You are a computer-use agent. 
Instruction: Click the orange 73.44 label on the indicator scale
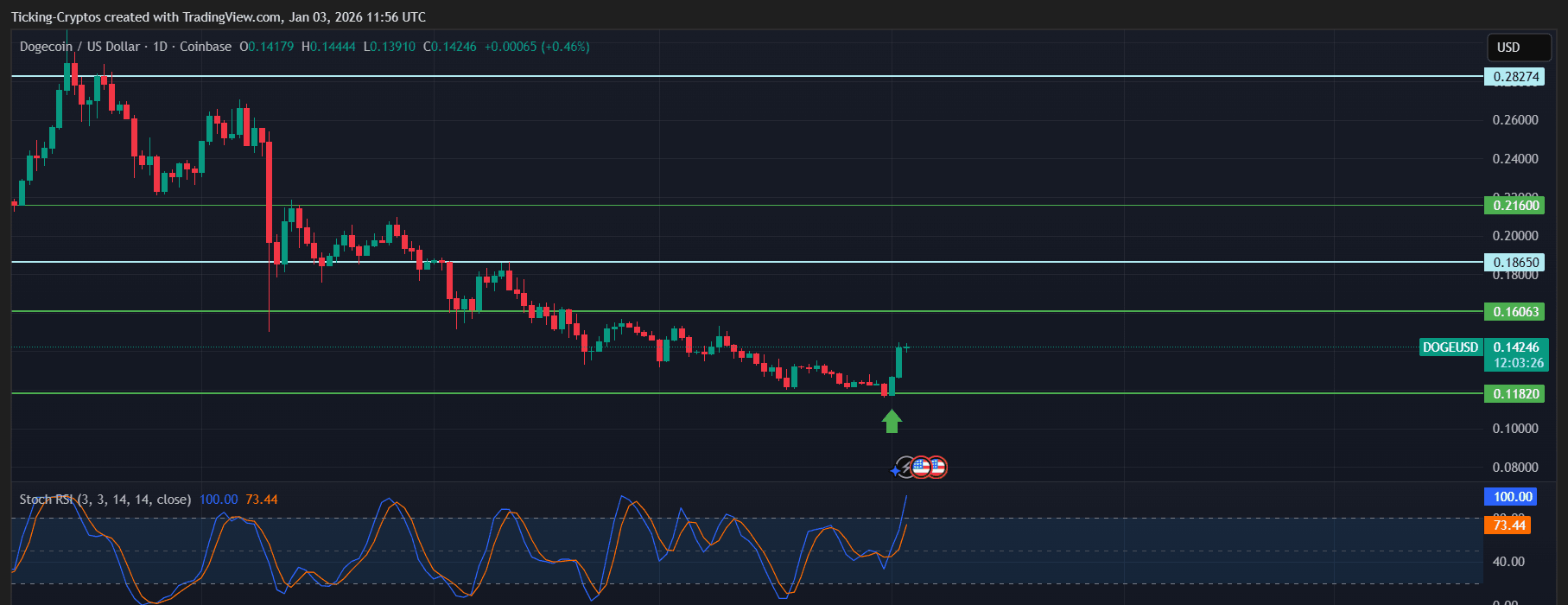(1508, 525)
